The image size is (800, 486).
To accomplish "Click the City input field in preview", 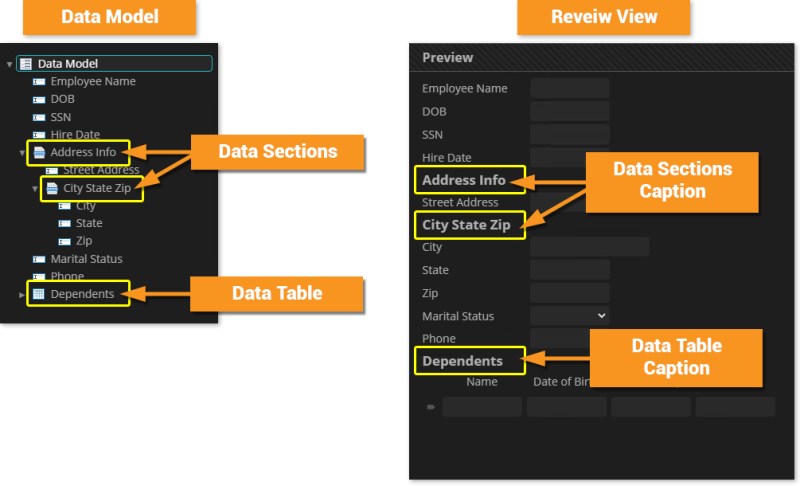I will (x=589, y=247).
